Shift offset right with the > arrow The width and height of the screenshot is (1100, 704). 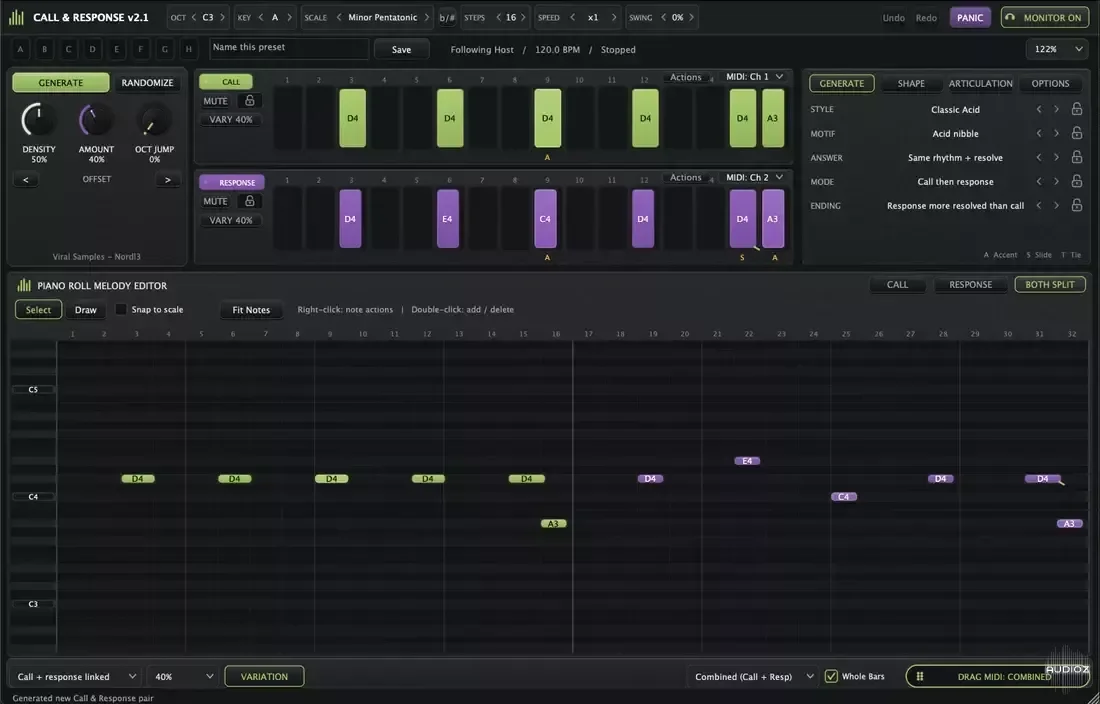click(168, 180)
